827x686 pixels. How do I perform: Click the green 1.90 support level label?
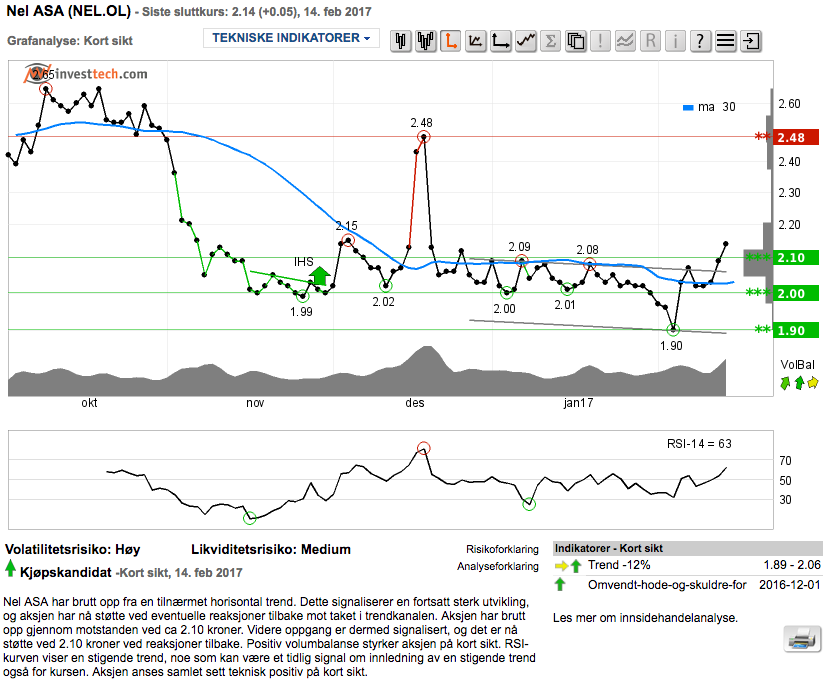click(x=795, y=330)
